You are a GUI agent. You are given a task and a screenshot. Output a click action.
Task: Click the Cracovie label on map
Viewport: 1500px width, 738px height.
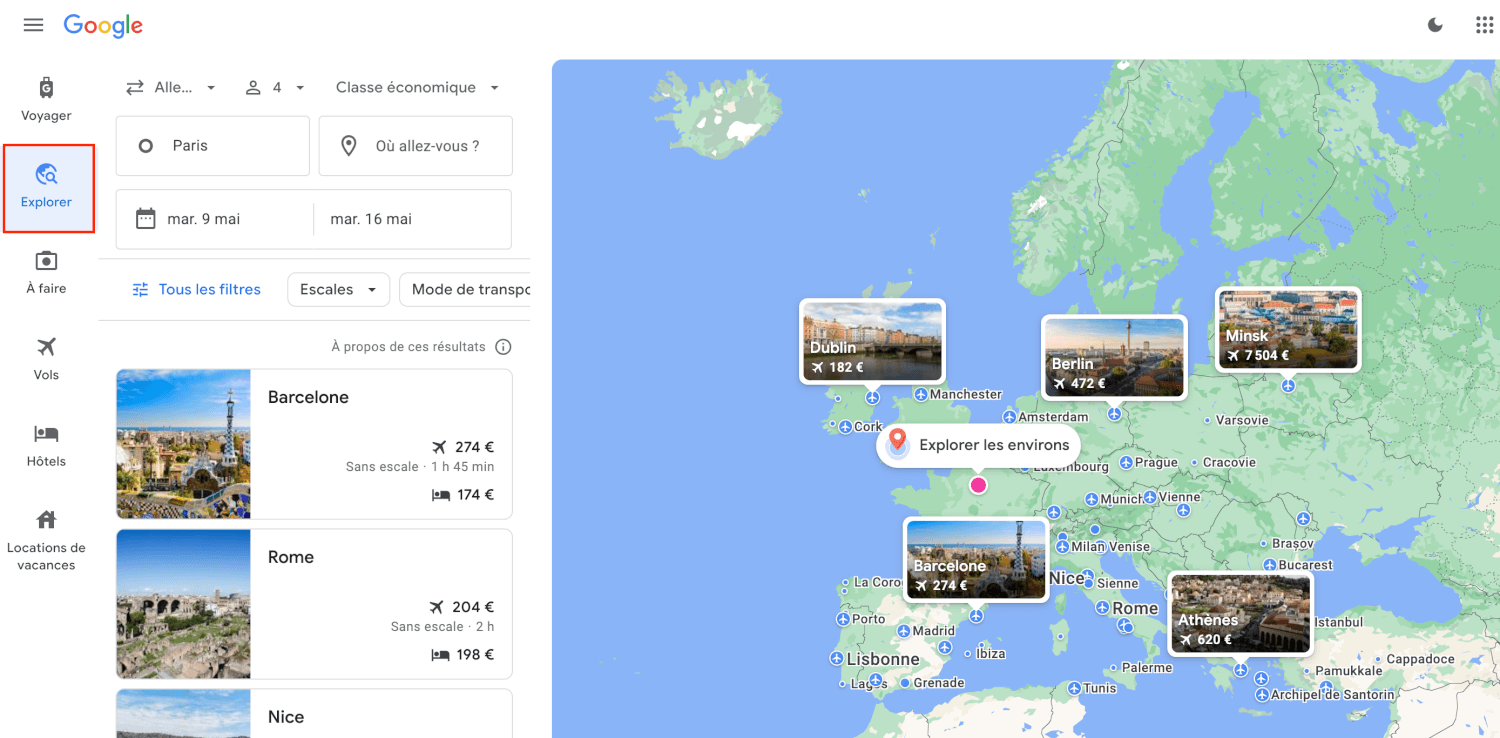click(1229, 462)
